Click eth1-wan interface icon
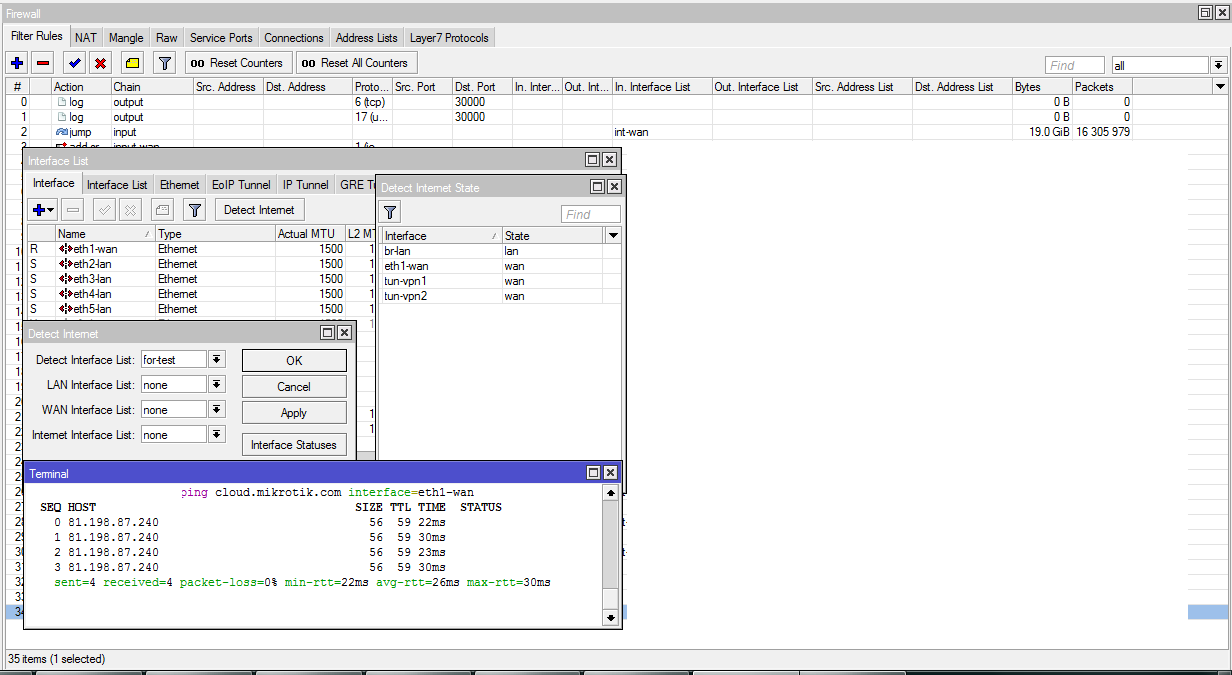Image resolution: width=1232 pixels, height=675 pixels. 66,249
